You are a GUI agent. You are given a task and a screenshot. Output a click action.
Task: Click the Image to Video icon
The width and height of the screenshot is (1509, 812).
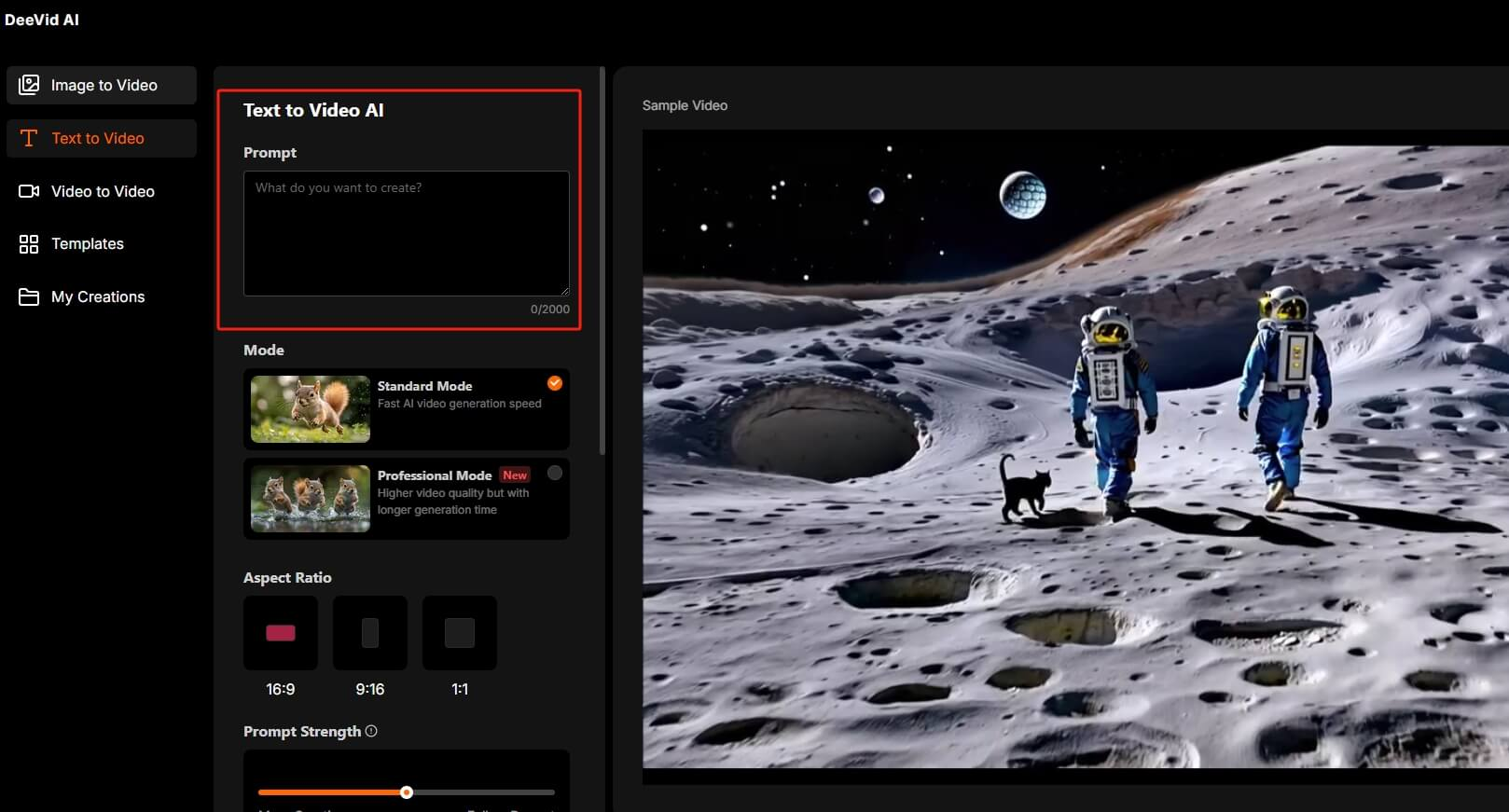pos(29,85)
